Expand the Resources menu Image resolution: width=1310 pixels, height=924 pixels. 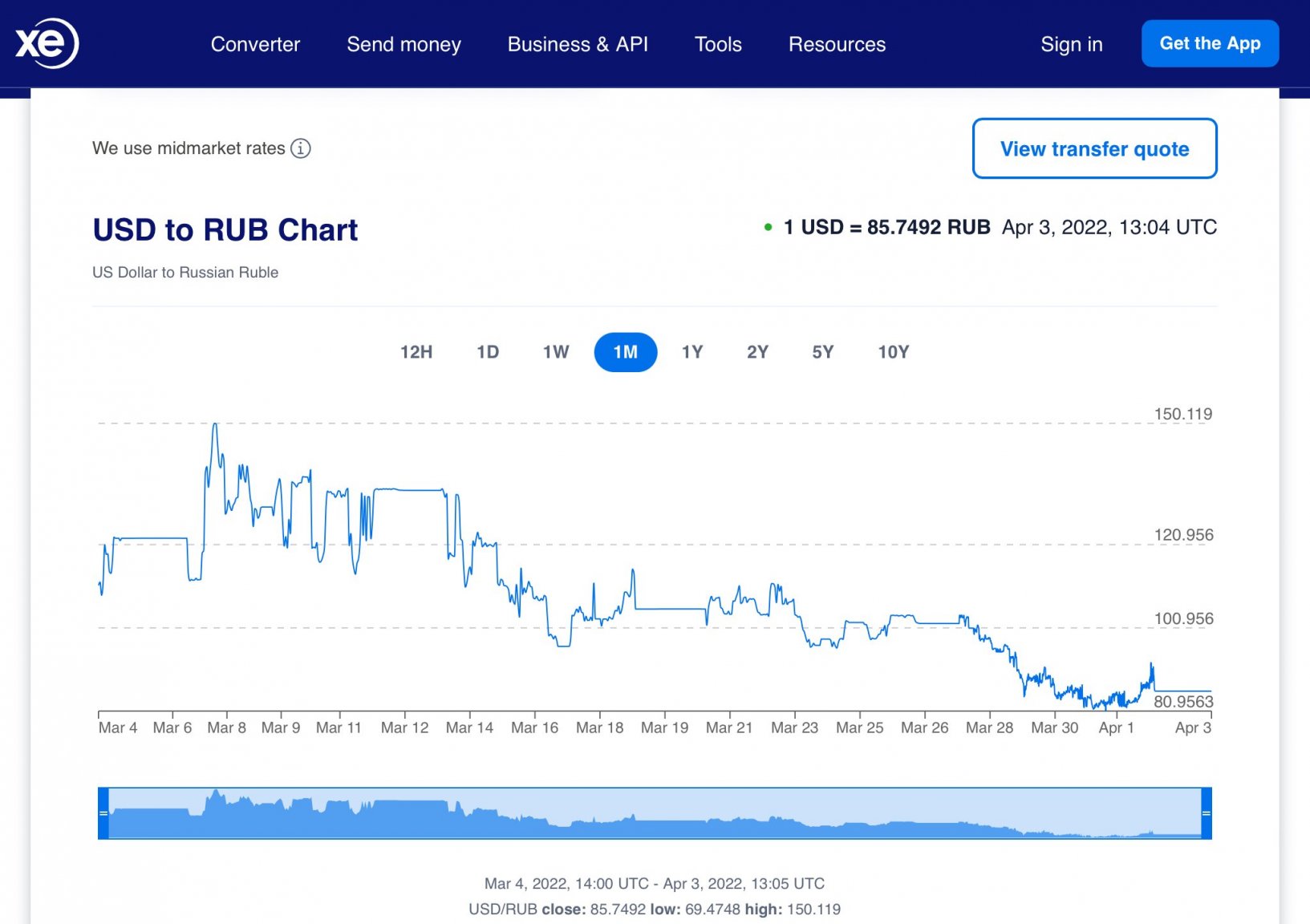point(837,44)
